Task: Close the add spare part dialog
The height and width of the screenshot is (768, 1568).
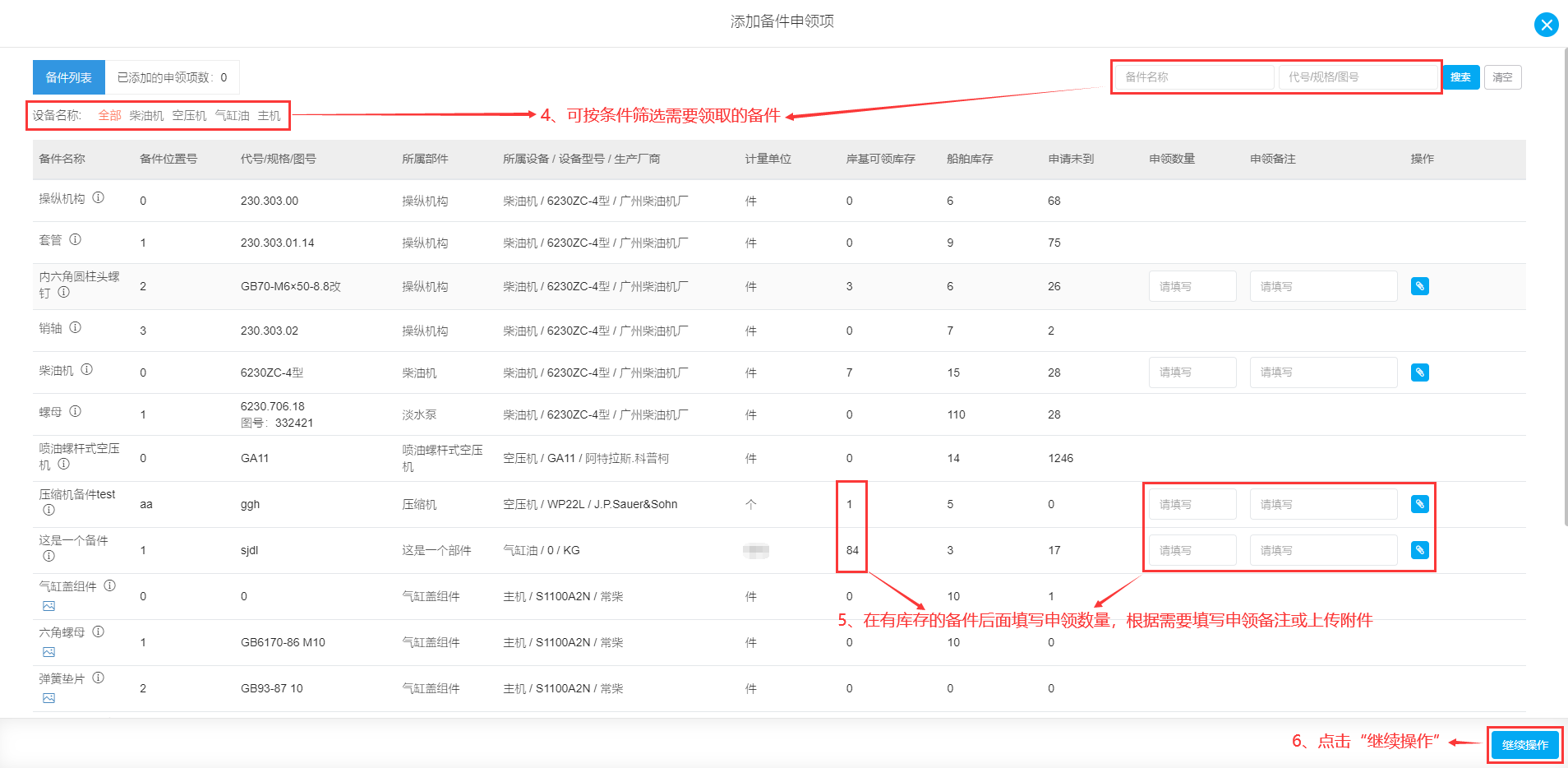Action: [1546, 25]
